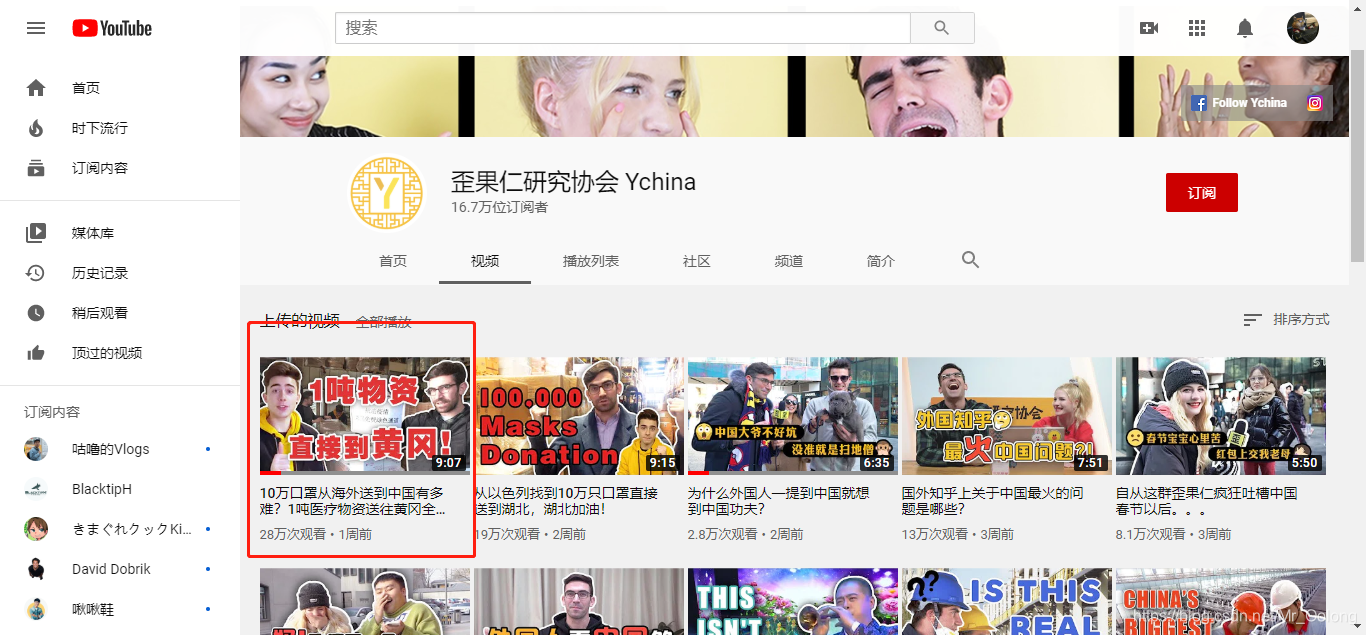Click the search magnifier button
Image resolution: width=1366 pixels, height=635 pixels.
(x=942, y=28)
